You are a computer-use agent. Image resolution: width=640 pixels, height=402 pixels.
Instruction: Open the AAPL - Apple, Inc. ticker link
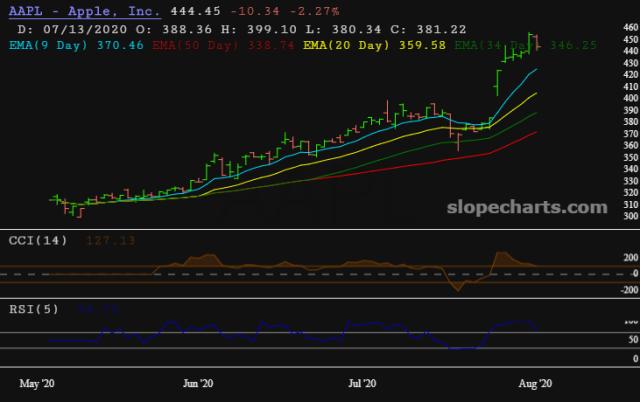tap(84, 11)
